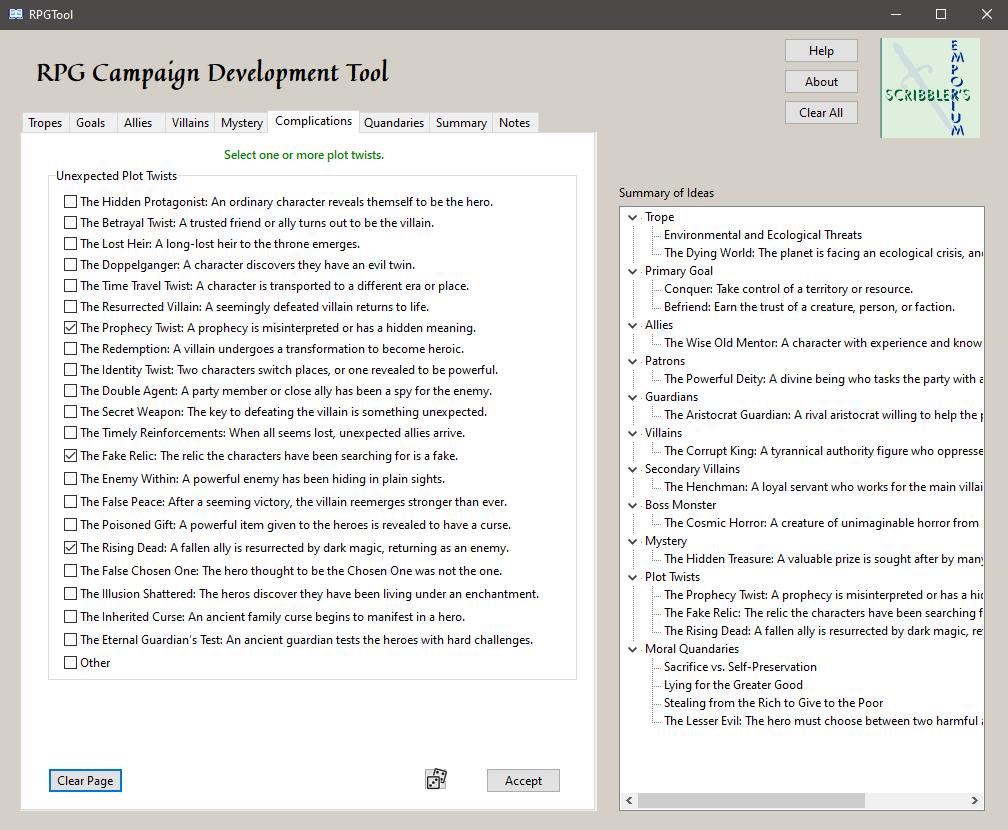This screenshot has height=830, width=1008.
Task: Click the horizontal scrollbar left arrow
Action: click(629, 800)
